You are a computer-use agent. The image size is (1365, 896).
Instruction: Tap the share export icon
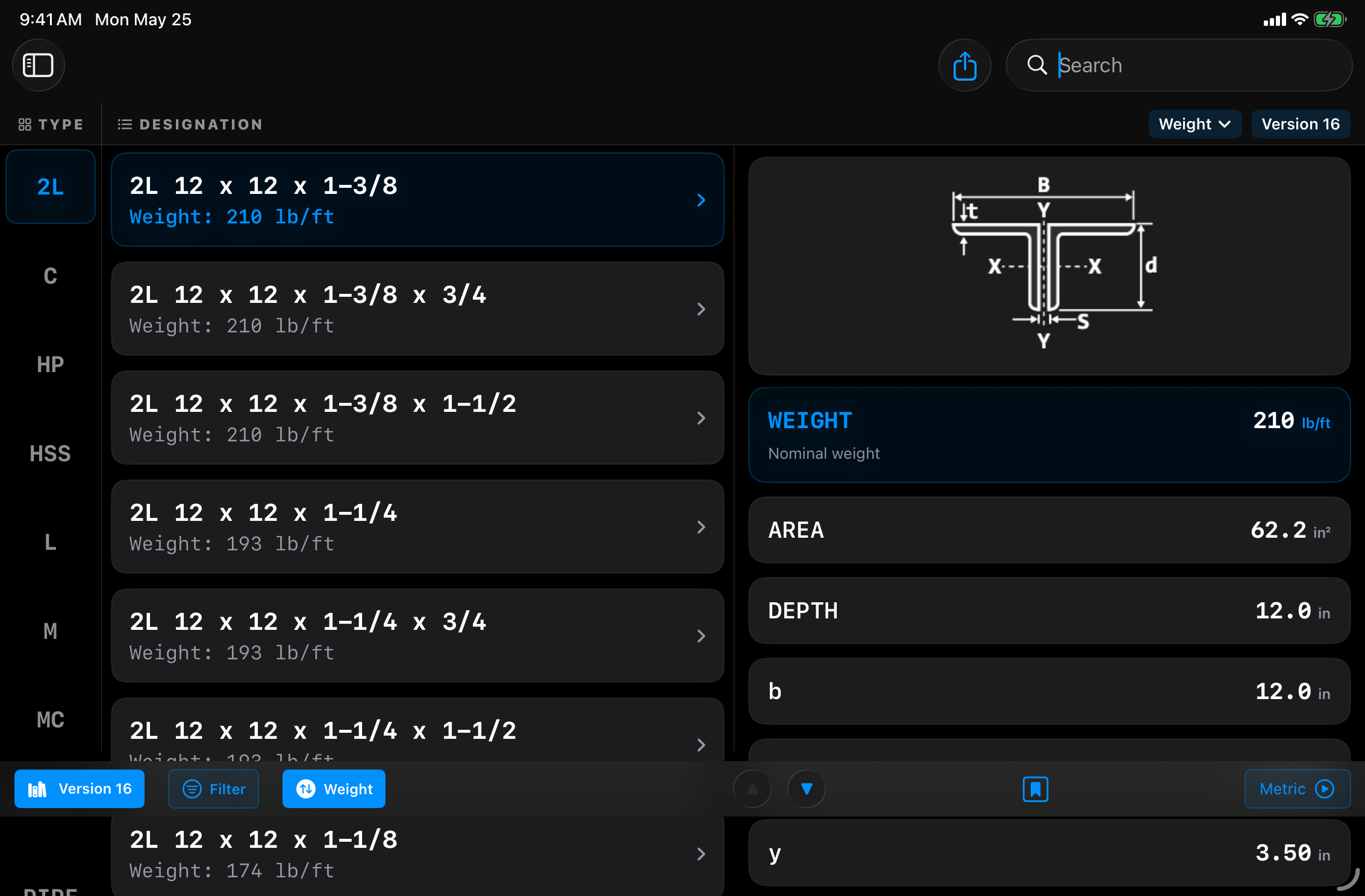pyautogui.click(x=964, y=65)
